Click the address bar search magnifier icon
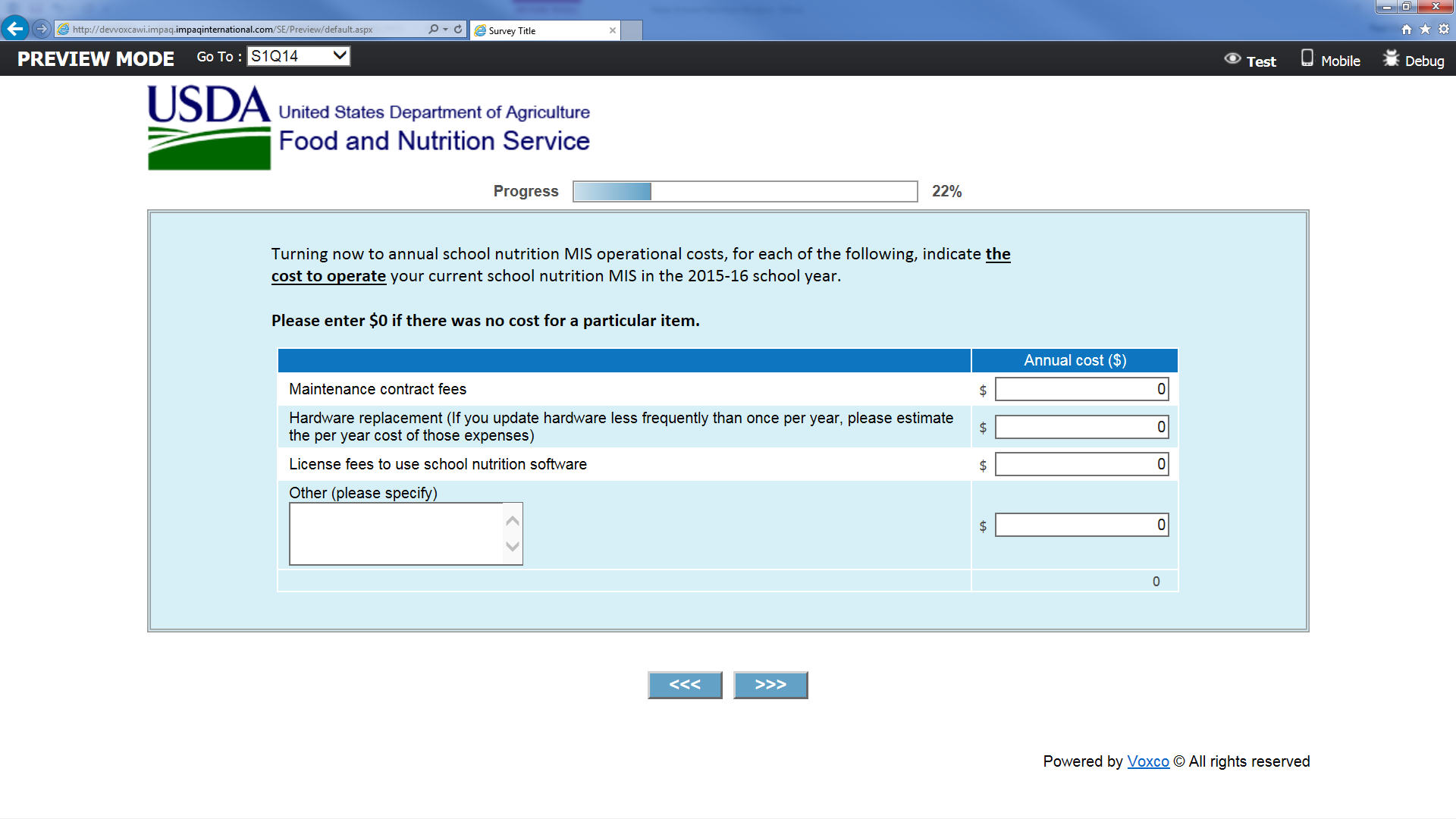 [x=433, y=29]
